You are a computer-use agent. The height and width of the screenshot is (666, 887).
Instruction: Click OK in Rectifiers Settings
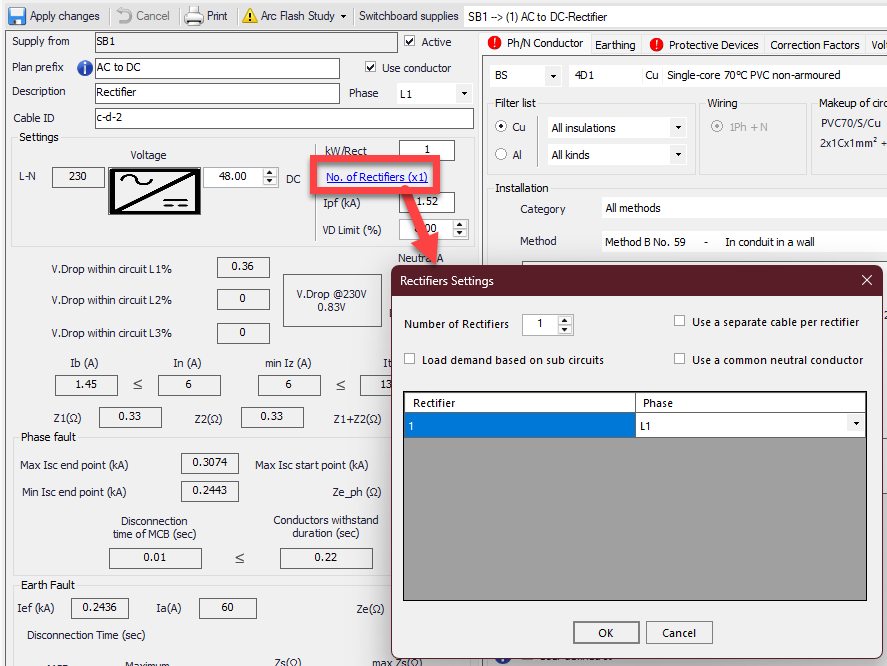[x=606, y=633]
